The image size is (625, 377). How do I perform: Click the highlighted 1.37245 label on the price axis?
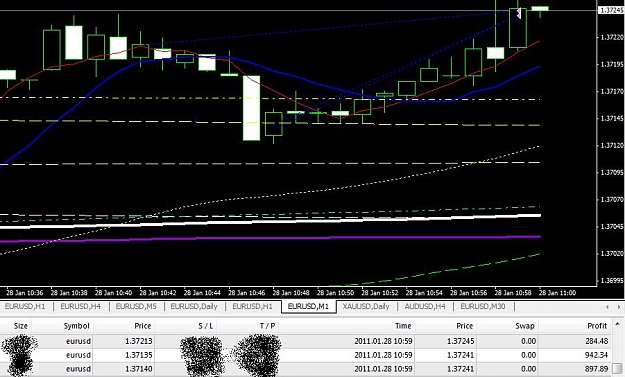(611, 10)
